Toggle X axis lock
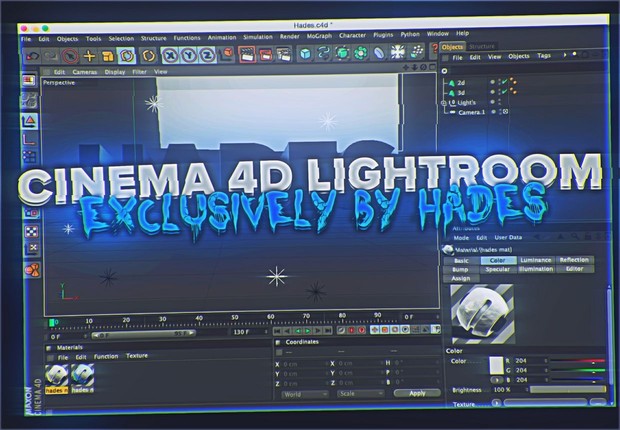620x430 pixels. 170,55
